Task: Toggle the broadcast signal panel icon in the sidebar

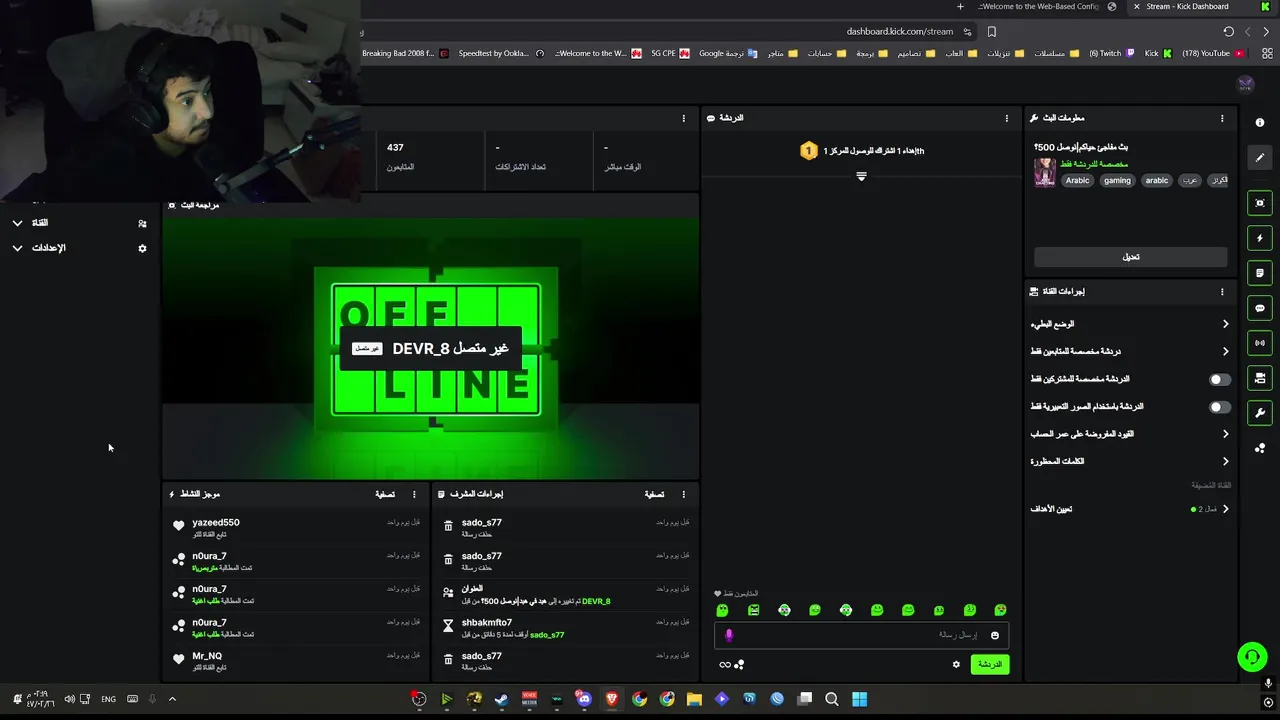Action: 1260,343
